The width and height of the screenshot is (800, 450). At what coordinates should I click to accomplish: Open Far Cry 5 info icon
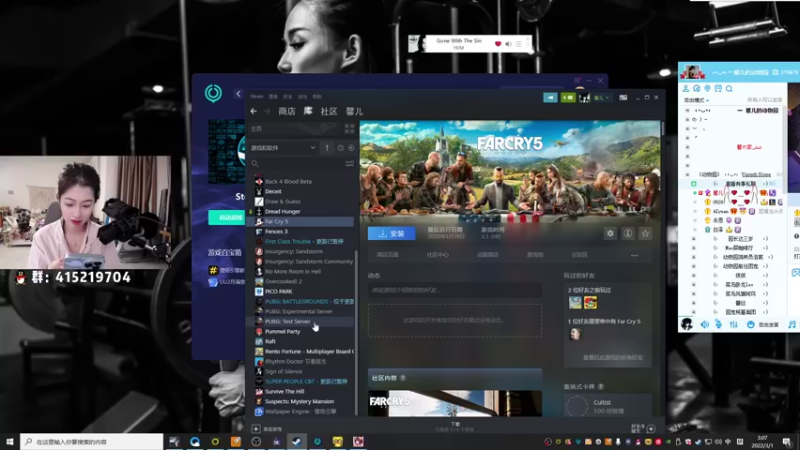628,233
